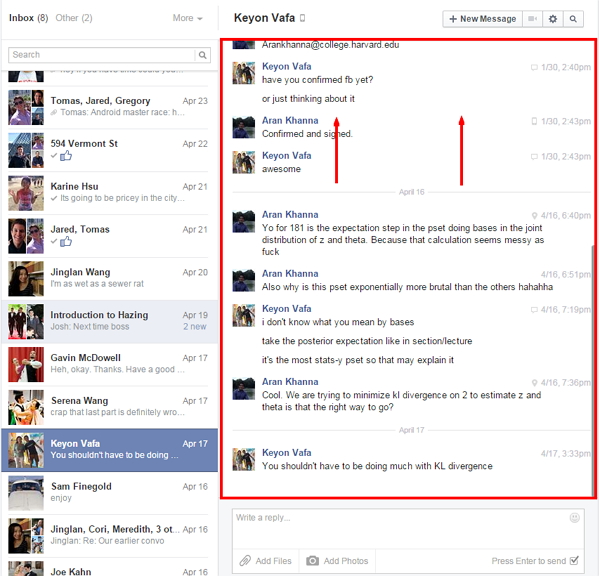Toggle the Press Enter to send checkbox
Screen dimensions: 600x576
click(574, 561)
